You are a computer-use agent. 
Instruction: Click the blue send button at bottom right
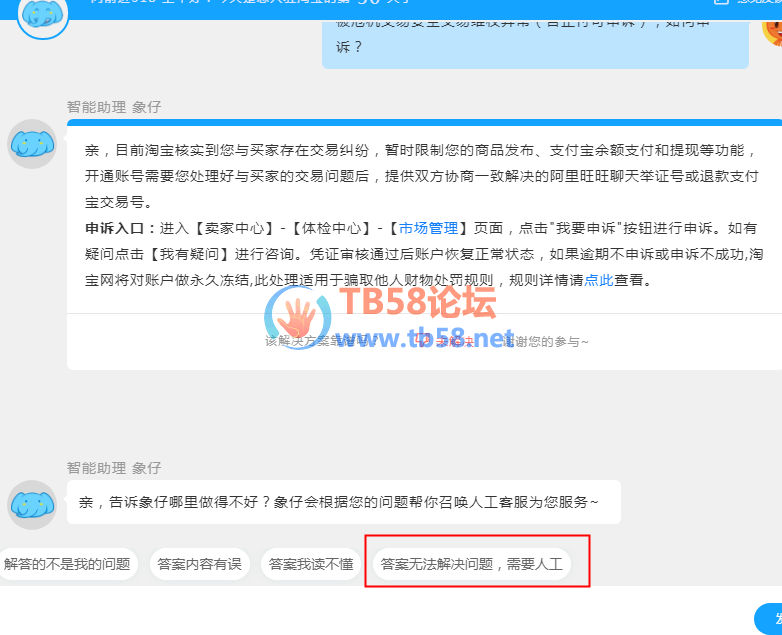coord(769,619)
